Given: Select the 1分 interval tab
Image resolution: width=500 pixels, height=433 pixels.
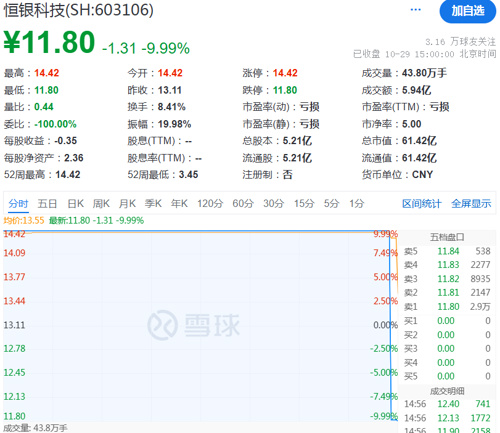Looking at the screenshot, I should click(356, 203).
